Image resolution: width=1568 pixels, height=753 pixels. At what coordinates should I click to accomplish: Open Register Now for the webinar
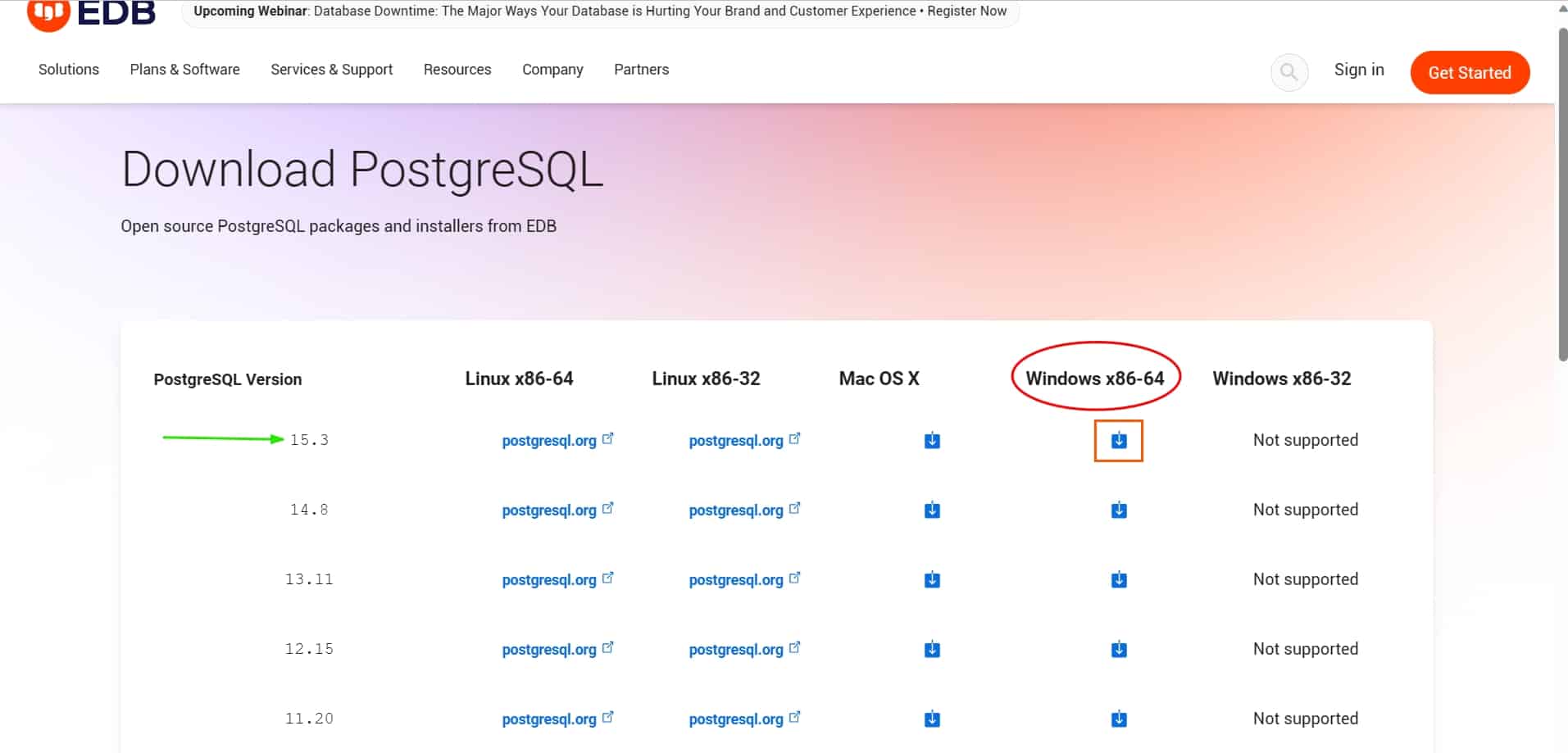[x=967, y=11]
